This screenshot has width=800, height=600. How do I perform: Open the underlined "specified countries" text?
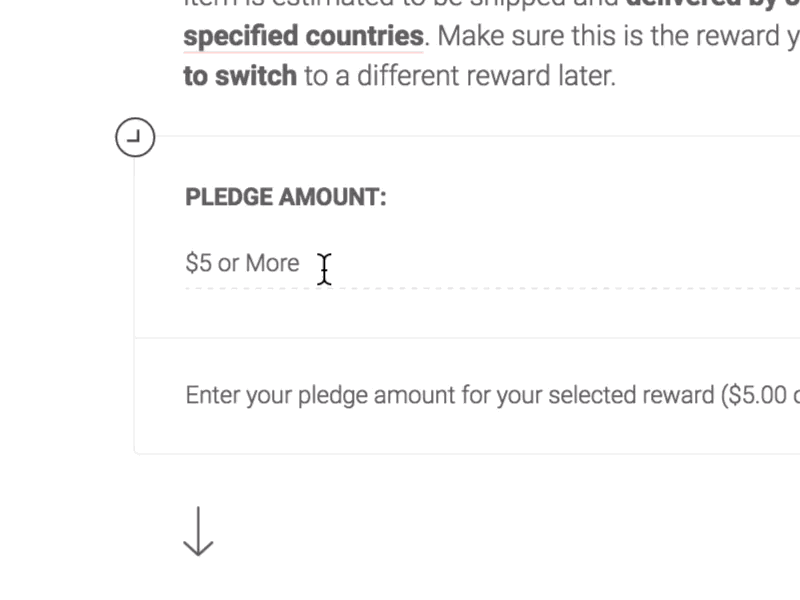click(303, 37)
